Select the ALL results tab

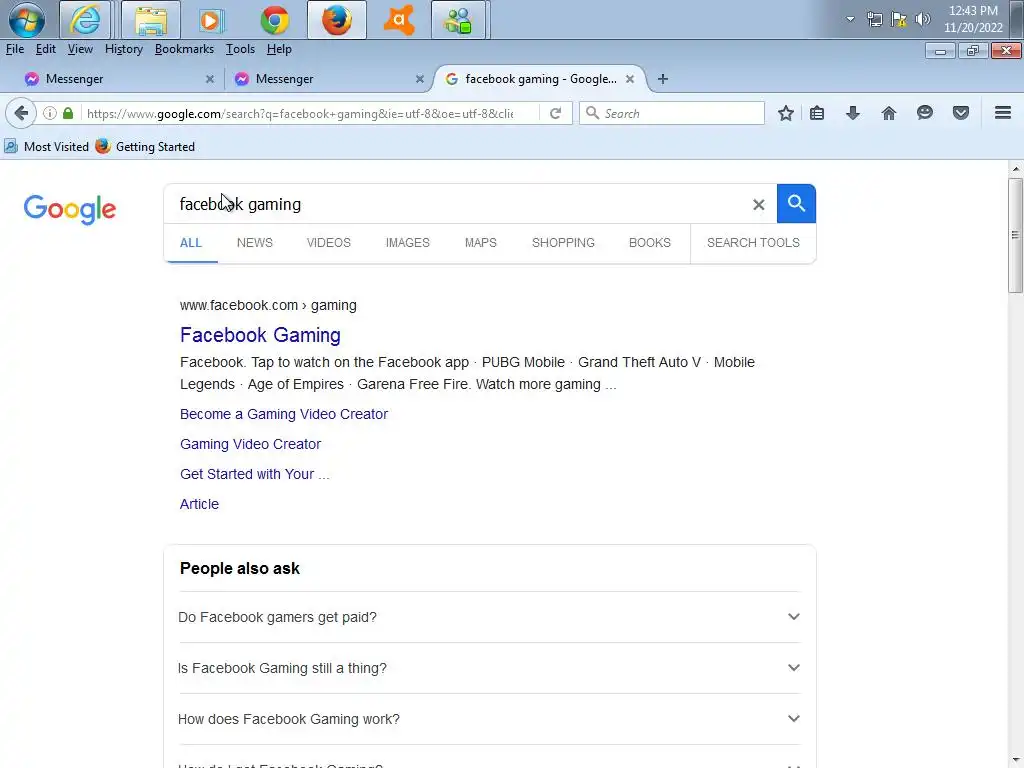(x=191, y=243)
